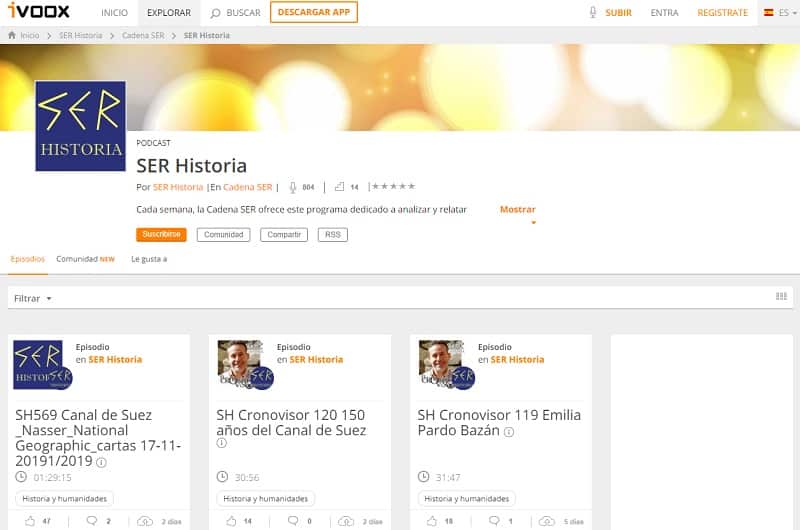Click the microphone episode count icon

[x=293, y=187]
